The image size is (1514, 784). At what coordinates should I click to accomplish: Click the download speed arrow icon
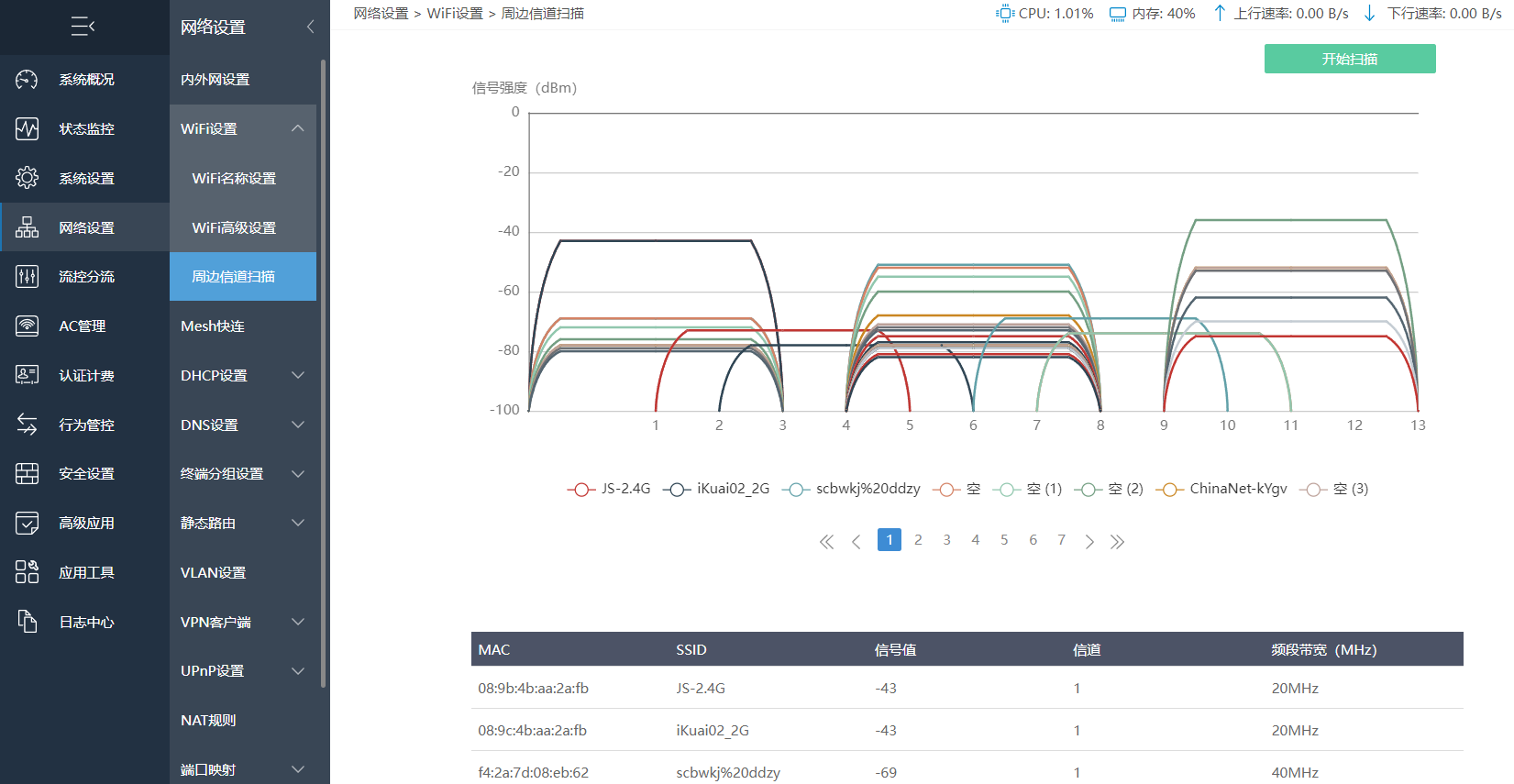click(1369, 14)
